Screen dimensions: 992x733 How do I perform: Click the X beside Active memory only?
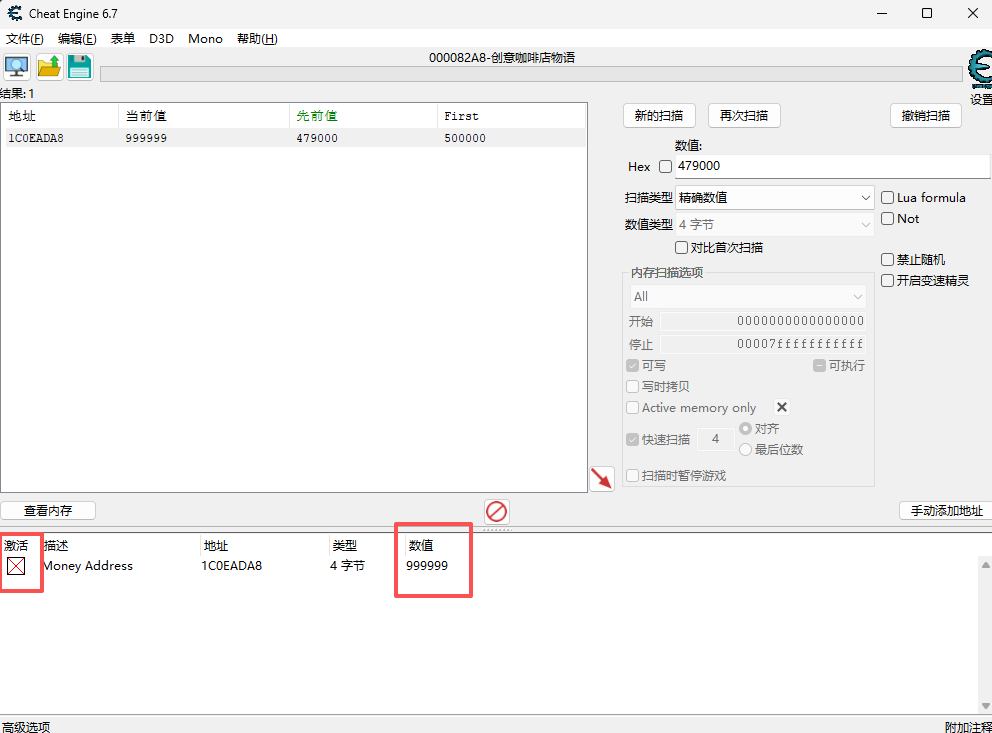coord(782,407)
